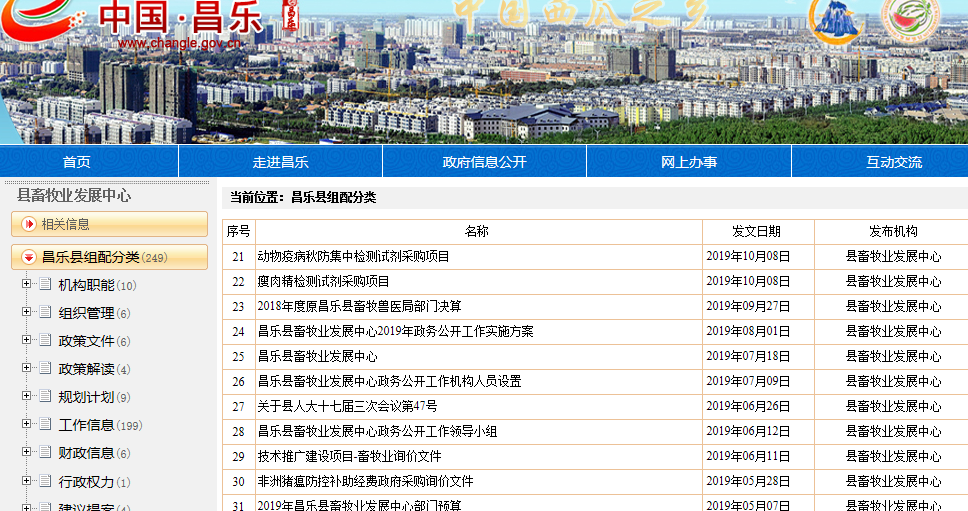
Task: Click the document icon next to 财政信息
Action: [x=45, y=453]
